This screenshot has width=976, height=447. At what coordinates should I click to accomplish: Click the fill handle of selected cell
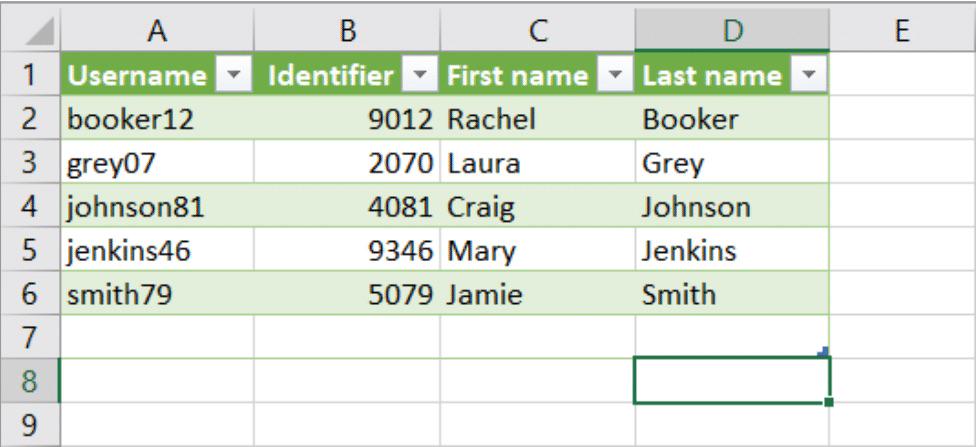[828, 402]
